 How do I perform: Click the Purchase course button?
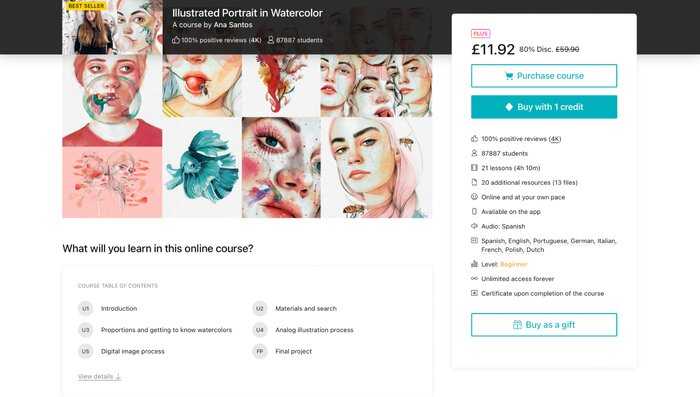coord(544,76)
